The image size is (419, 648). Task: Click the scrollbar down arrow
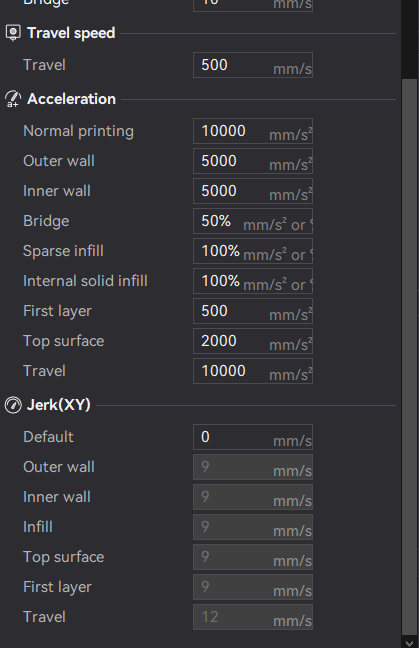[x=410, y=643]
